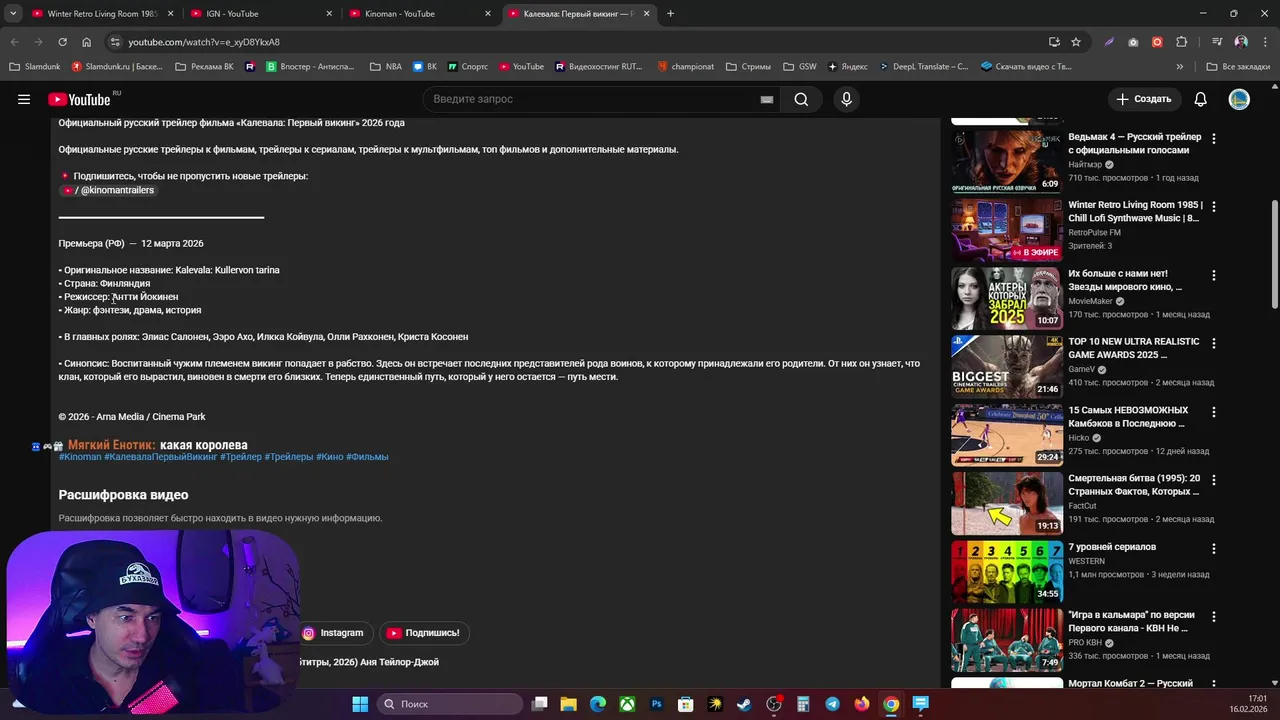
Task: Open options for TOP 10 NEW ULTRA REALISTIC video
Action: (1214, 343)
